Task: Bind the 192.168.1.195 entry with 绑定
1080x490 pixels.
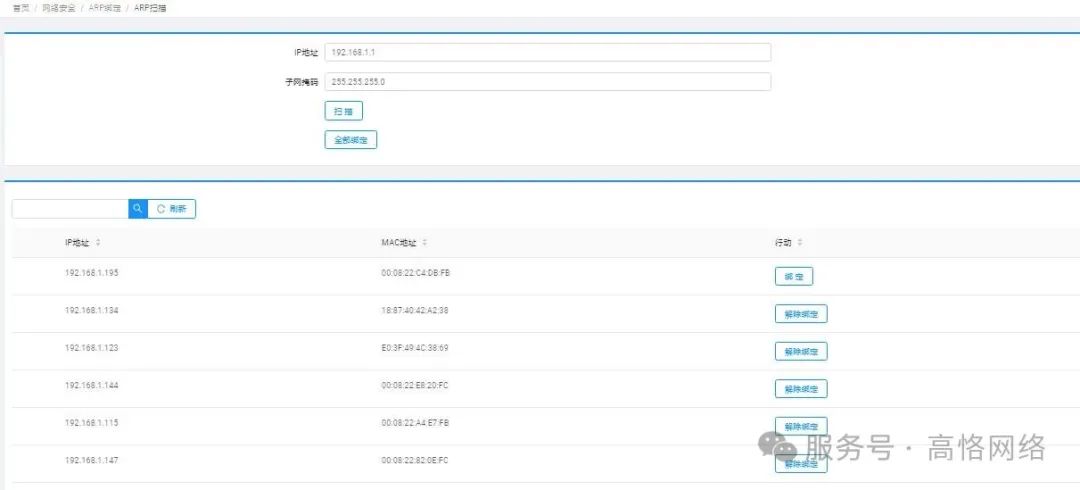Action: coord(794,276)
